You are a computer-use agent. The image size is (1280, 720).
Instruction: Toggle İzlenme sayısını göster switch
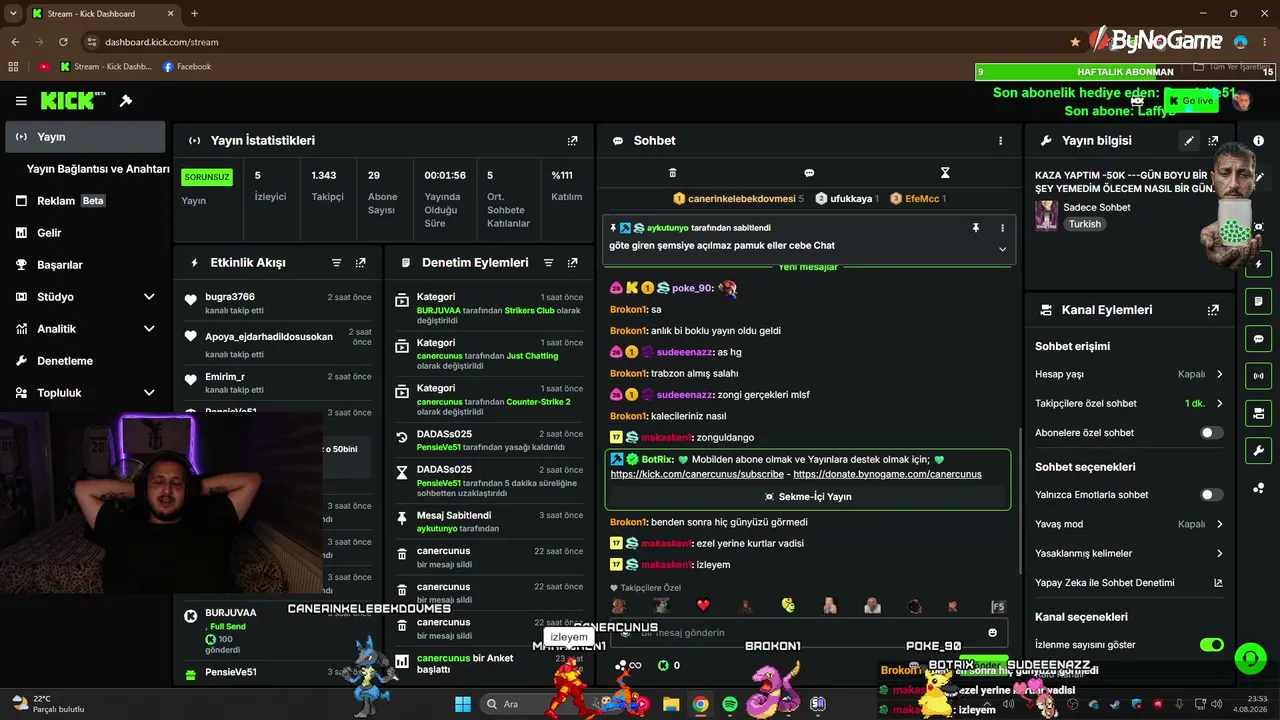point(1212,645)
